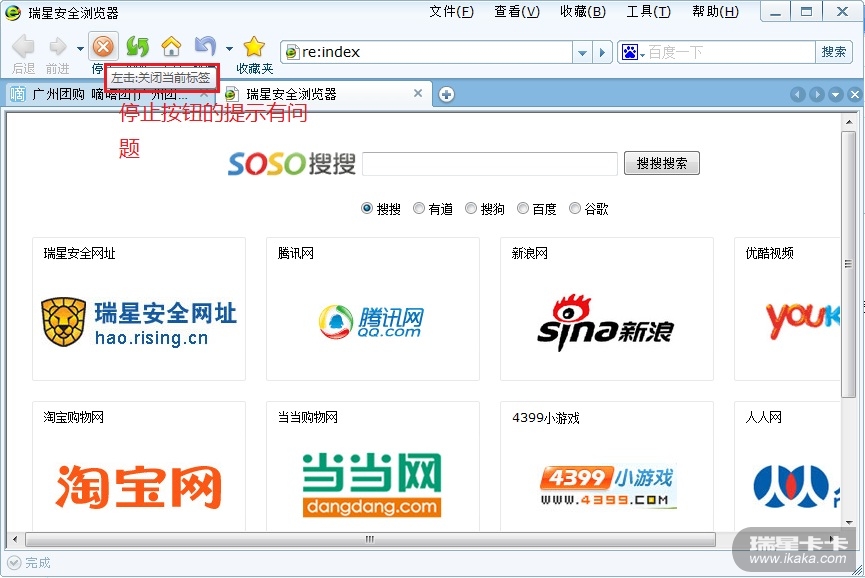Image resolution: width=865 pixels, height=578 pixels.
Task: Click the address bar re:index
Action: (x=428, y=52)
